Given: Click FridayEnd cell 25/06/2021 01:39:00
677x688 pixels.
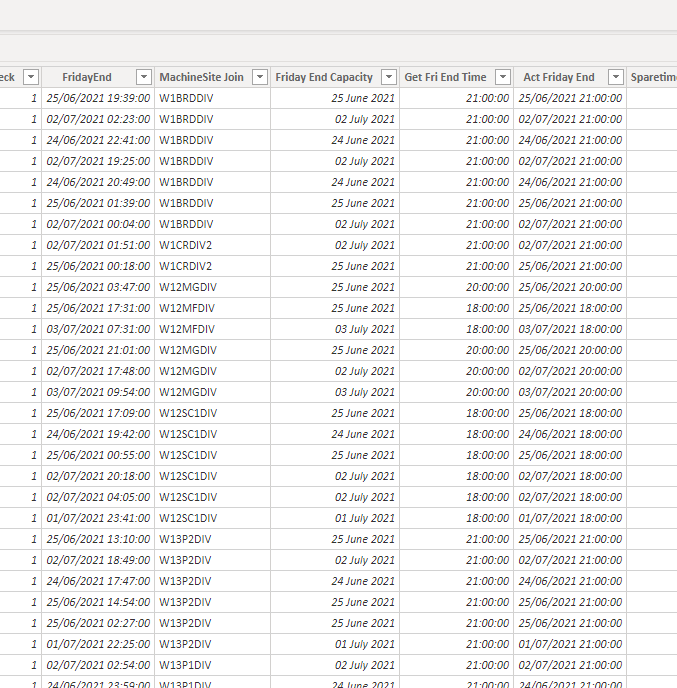Looking at the screenshot, I should click(98, 203).
